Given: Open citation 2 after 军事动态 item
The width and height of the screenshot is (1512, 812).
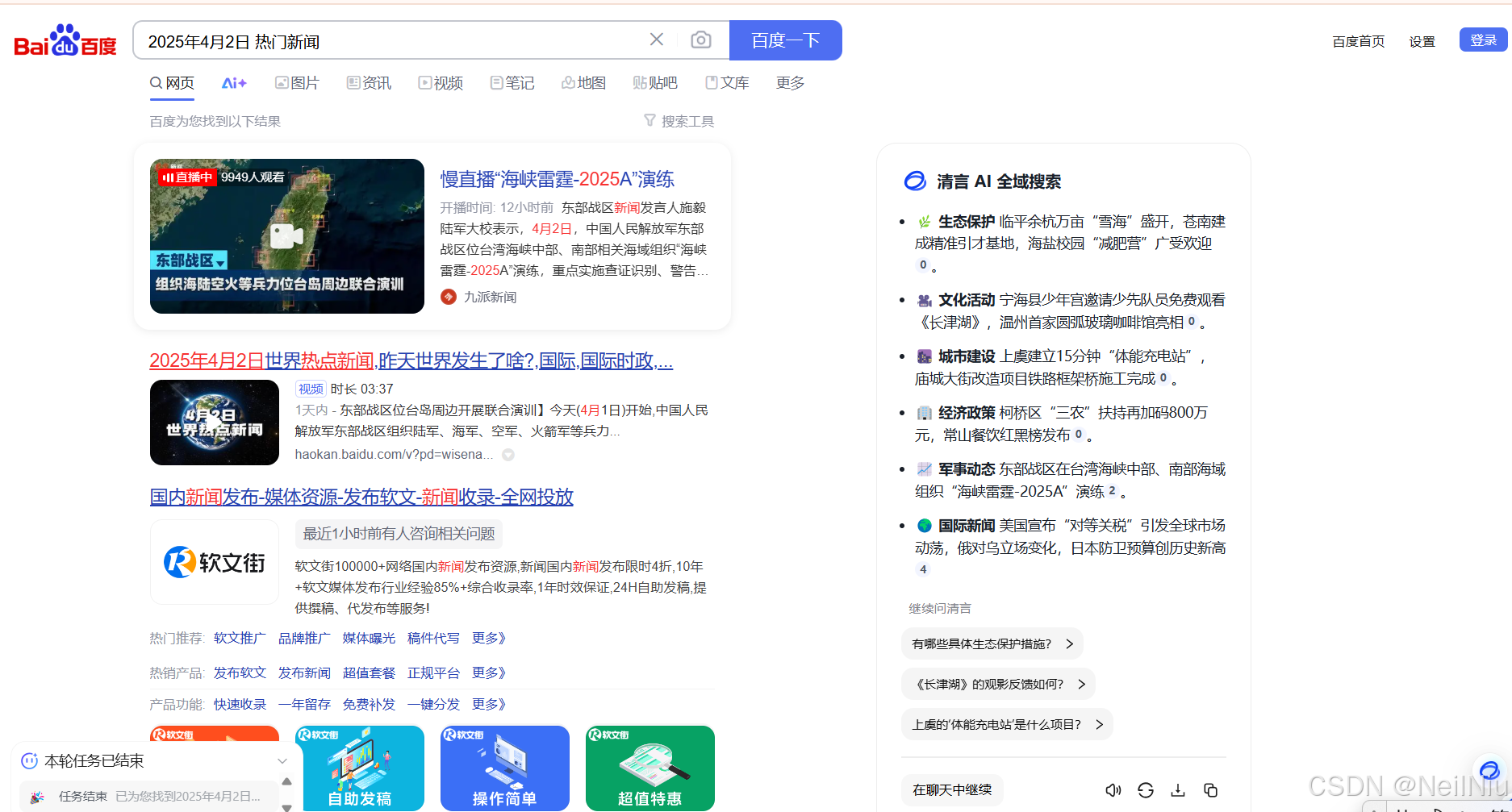Looking at the screenshot, I should [1112, 490].
